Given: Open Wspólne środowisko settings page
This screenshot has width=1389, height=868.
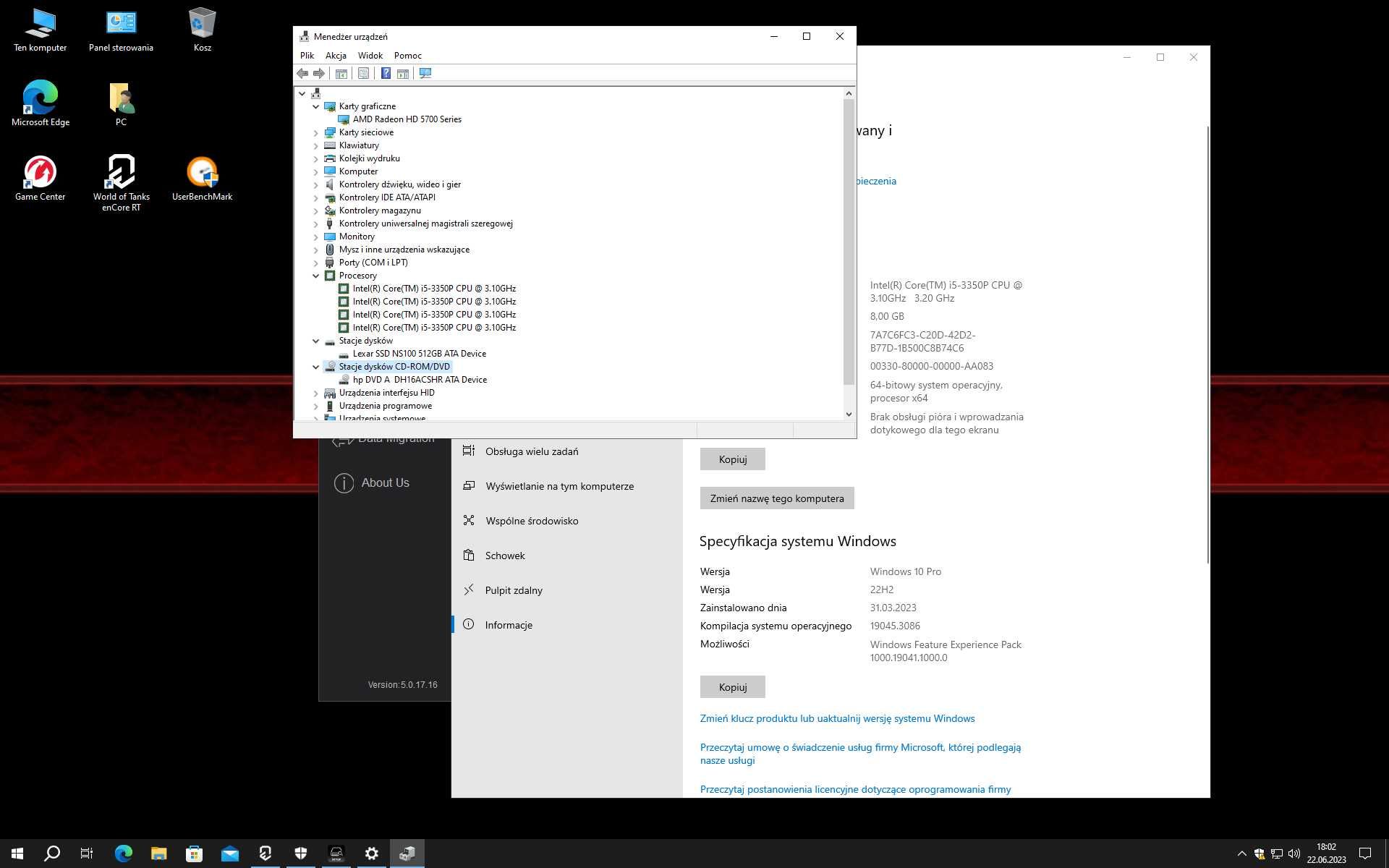Looking at the screenshot, I should (566, 521).
